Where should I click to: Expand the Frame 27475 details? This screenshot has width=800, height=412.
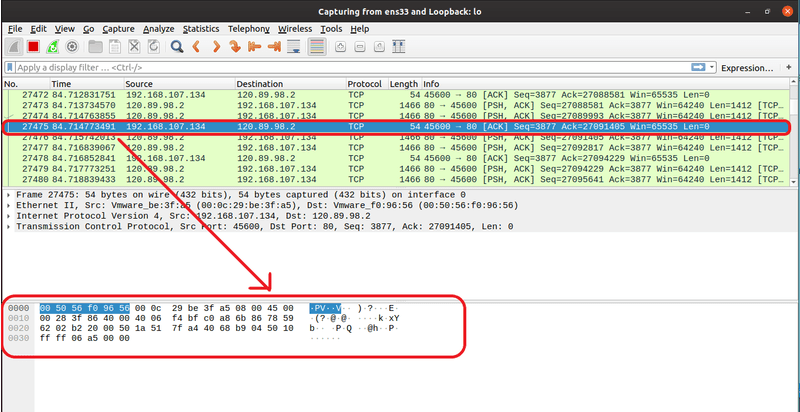coord(9,195)
